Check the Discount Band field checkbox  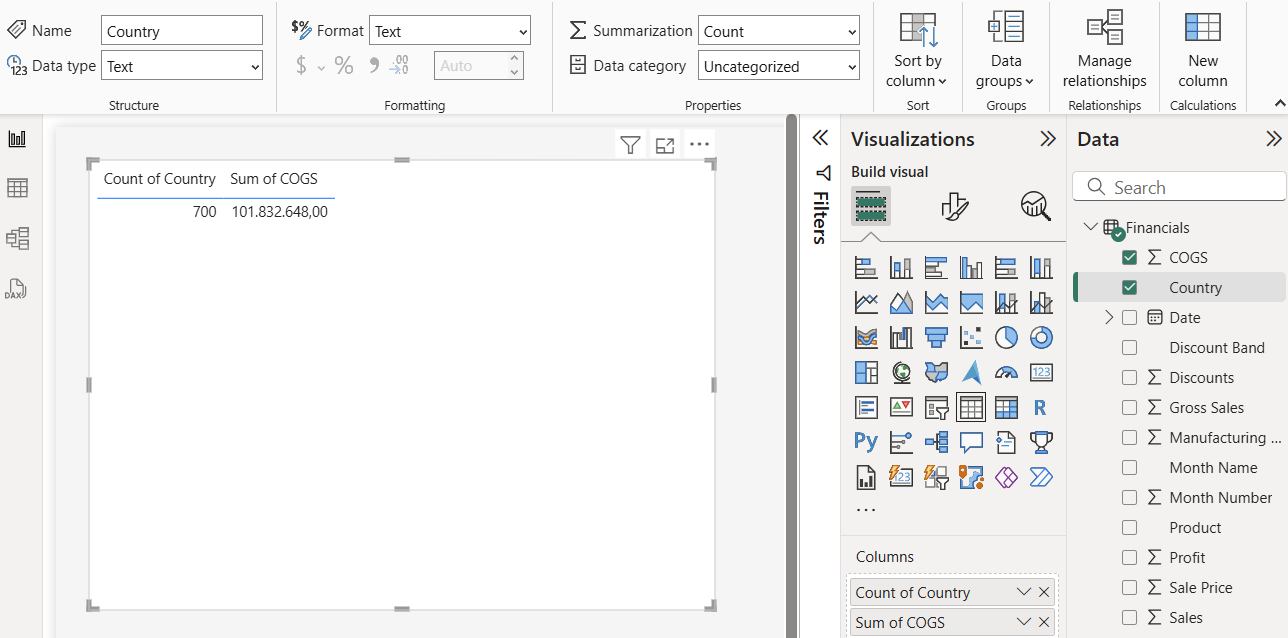(1129, 347)
